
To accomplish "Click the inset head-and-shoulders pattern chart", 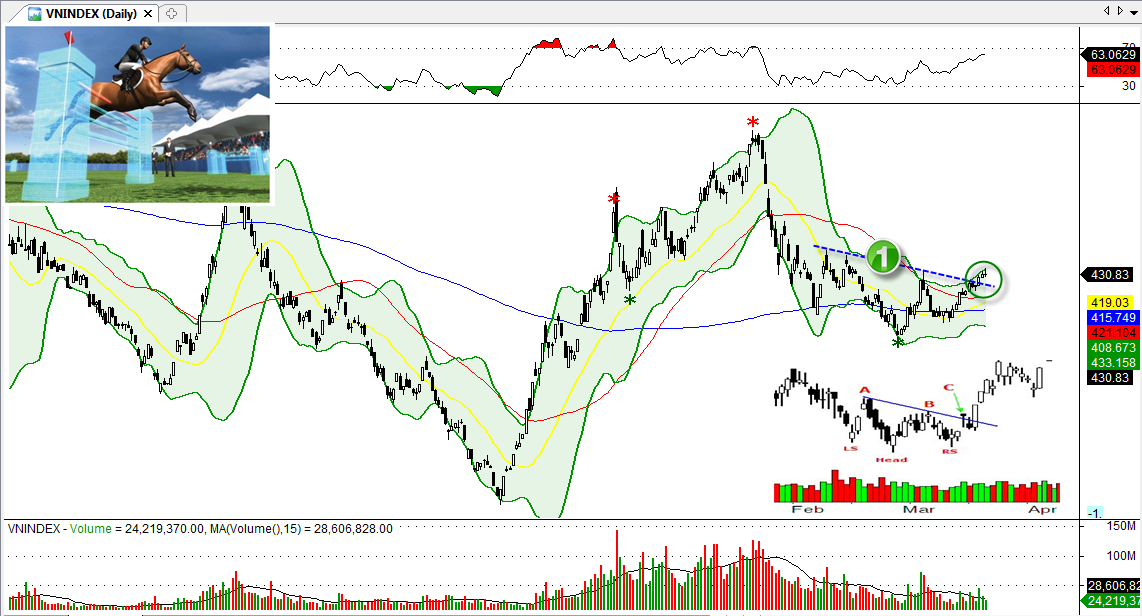I will click(x=917, y=435).
